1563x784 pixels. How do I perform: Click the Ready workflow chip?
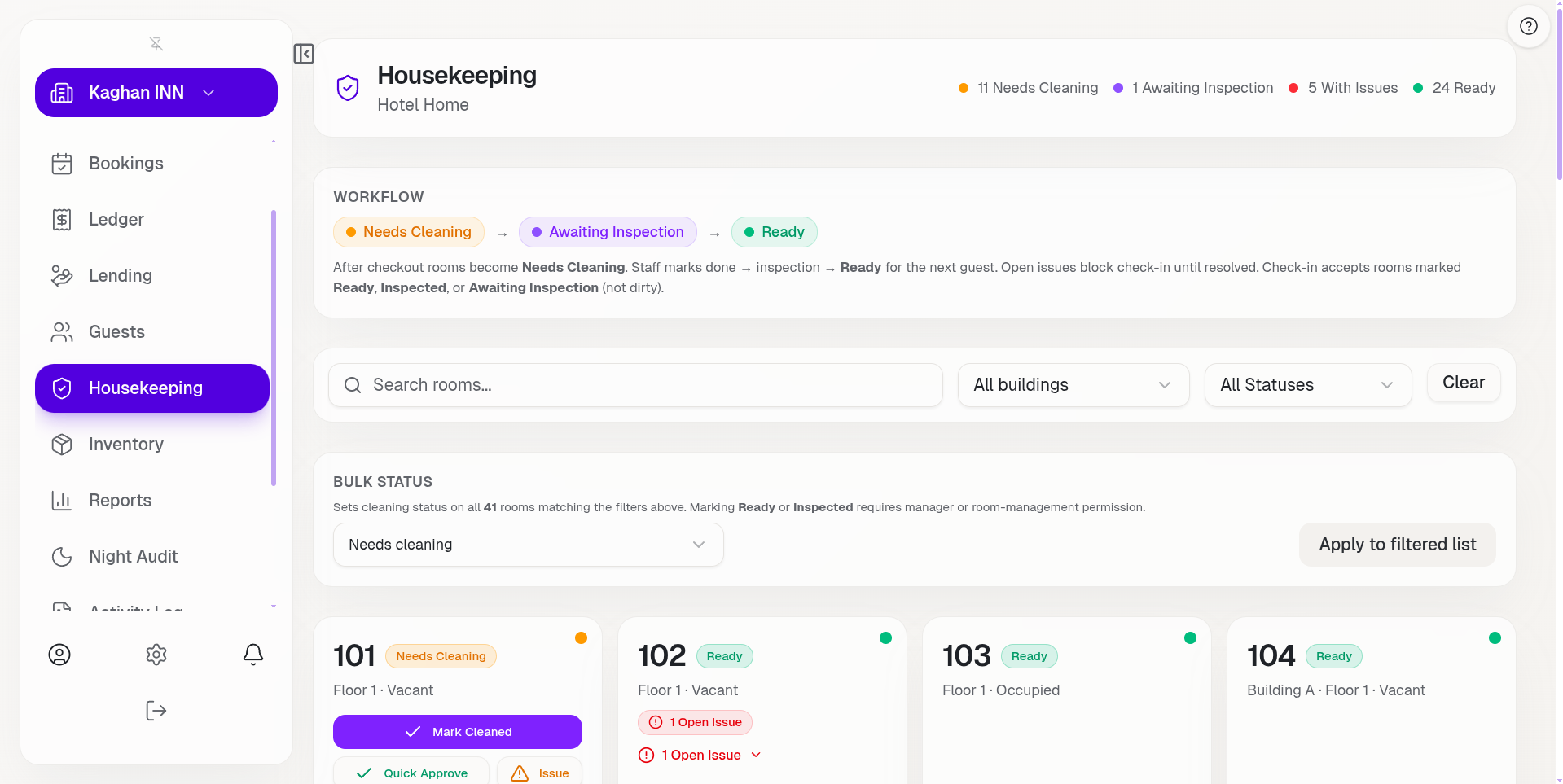[775, 232]
